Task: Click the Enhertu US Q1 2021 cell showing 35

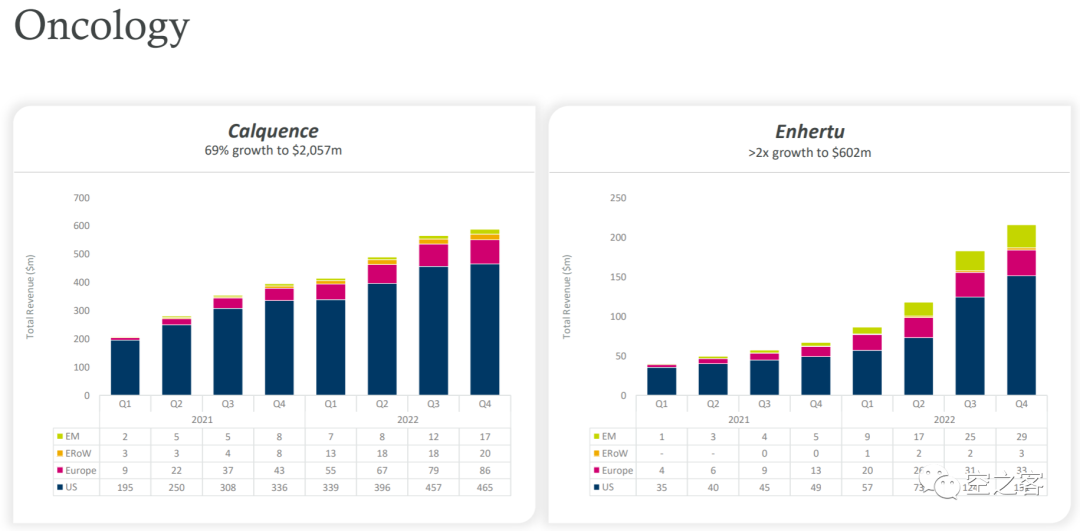Action: (662, 488)
